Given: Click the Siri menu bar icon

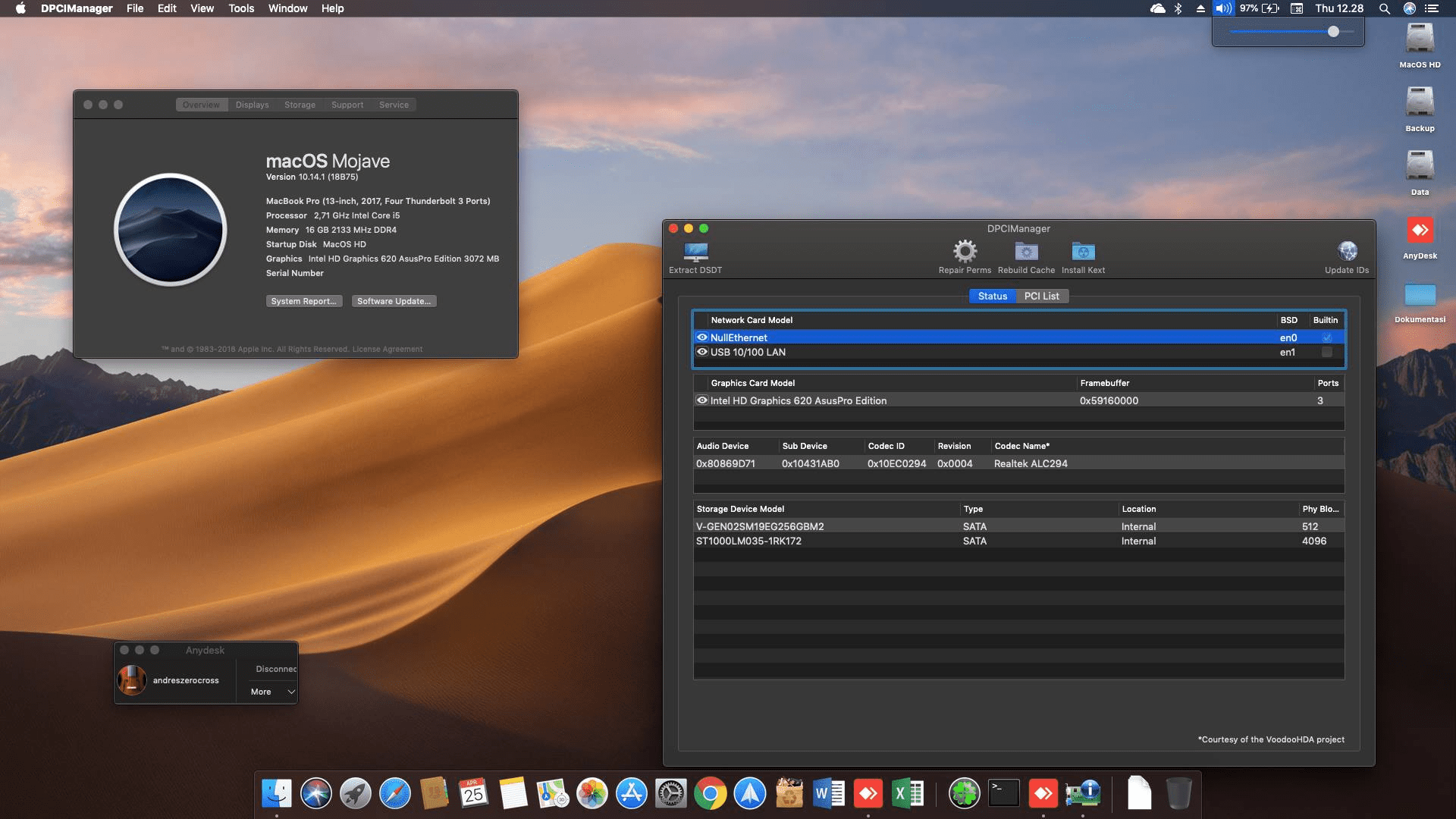Looking at the screenshot, I should coord(1410,8).
